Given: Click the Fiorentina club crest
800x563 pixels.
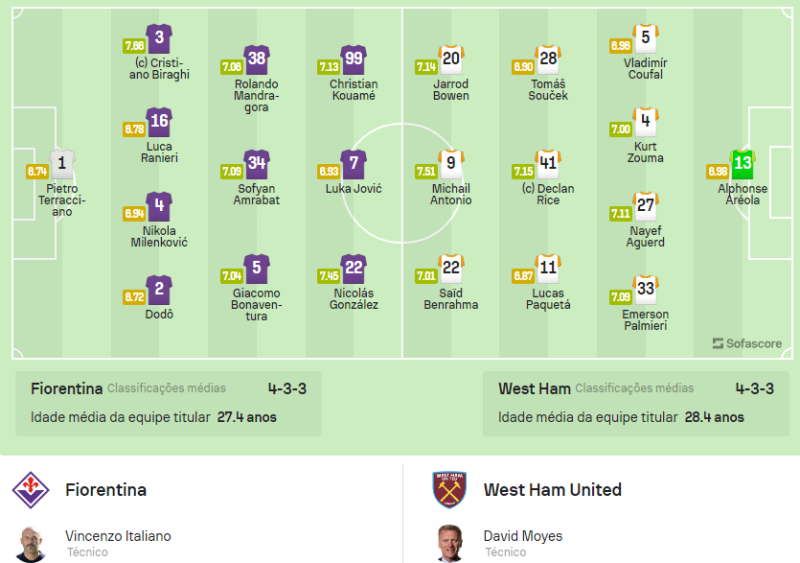Looking at the screenshot, I should pyautogui.click(x=31, y=490).
